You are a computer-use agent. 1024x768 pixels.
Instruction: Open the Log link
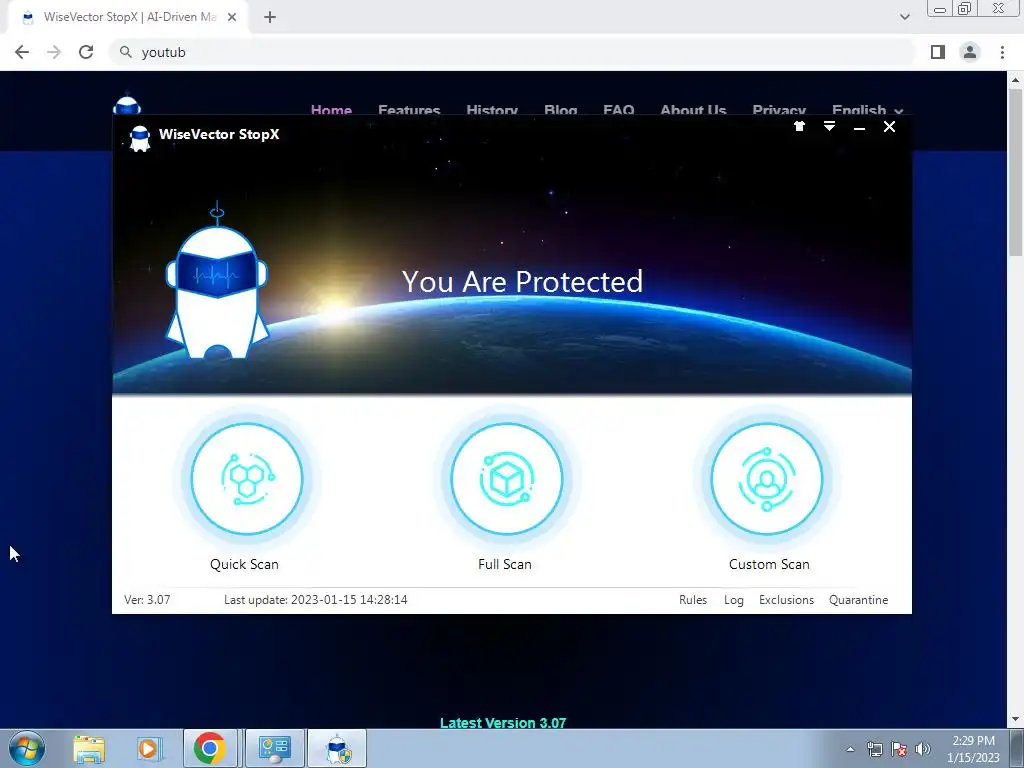point(733,600)
